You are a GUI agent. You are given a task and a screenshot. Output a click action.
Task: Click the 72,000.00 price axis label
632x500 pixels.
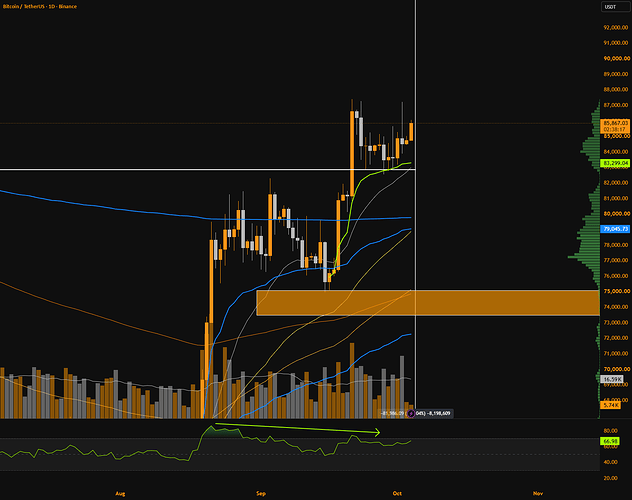tap(615, 338)
